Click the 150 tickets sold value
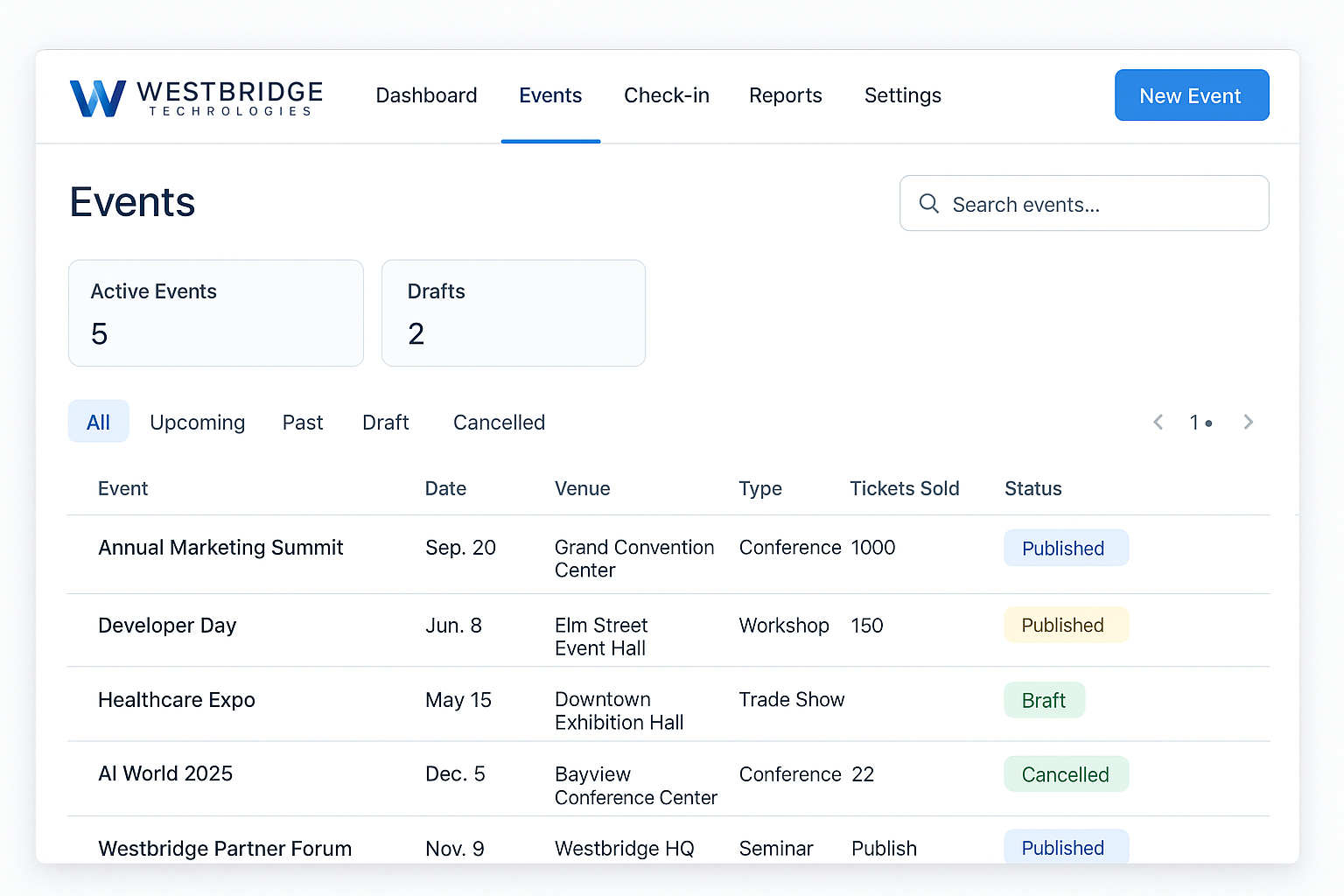 pos(867,626)
